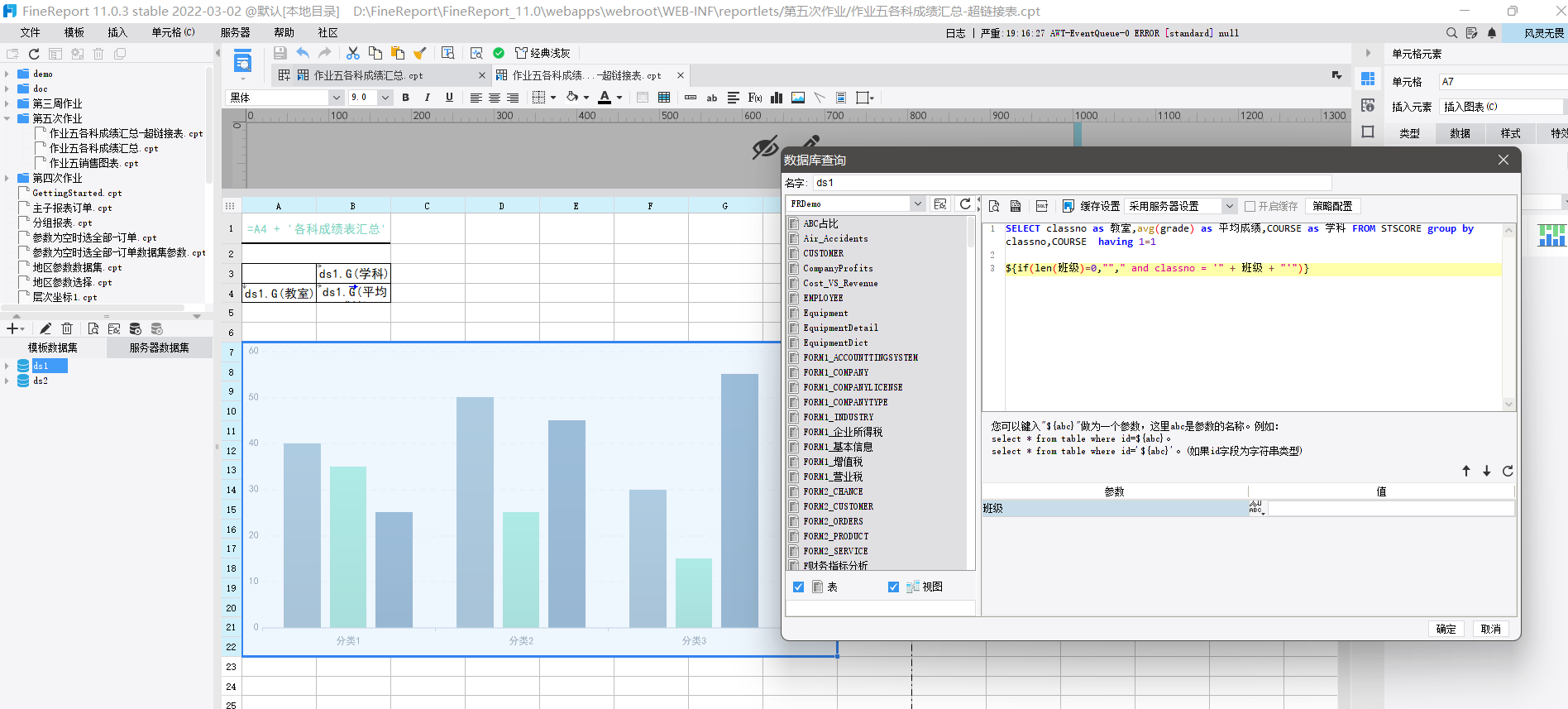
Task: Insert a formula with the F(x) icon
Action: point(755,98)
